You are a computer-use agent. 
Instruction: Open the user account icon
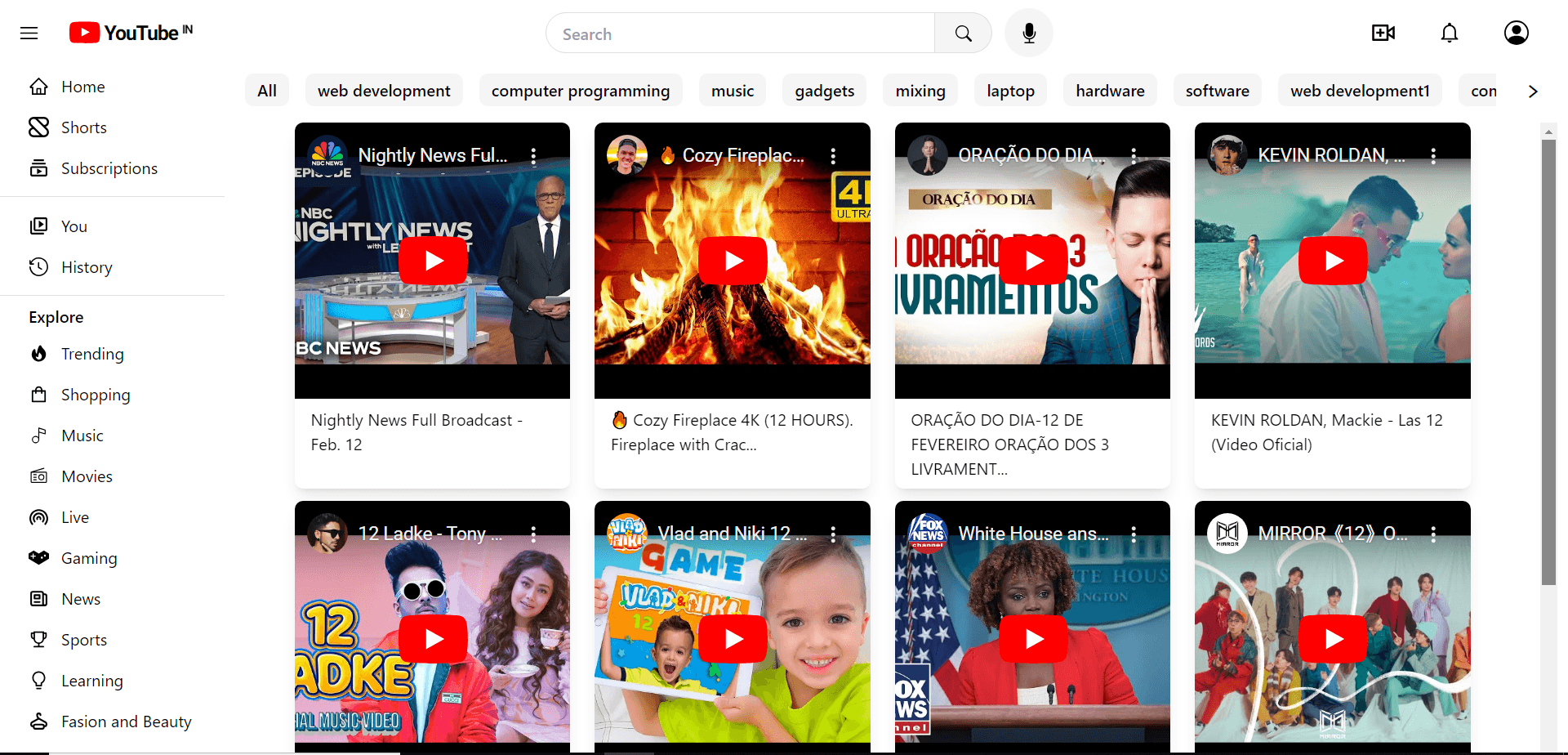(1516, 33)
